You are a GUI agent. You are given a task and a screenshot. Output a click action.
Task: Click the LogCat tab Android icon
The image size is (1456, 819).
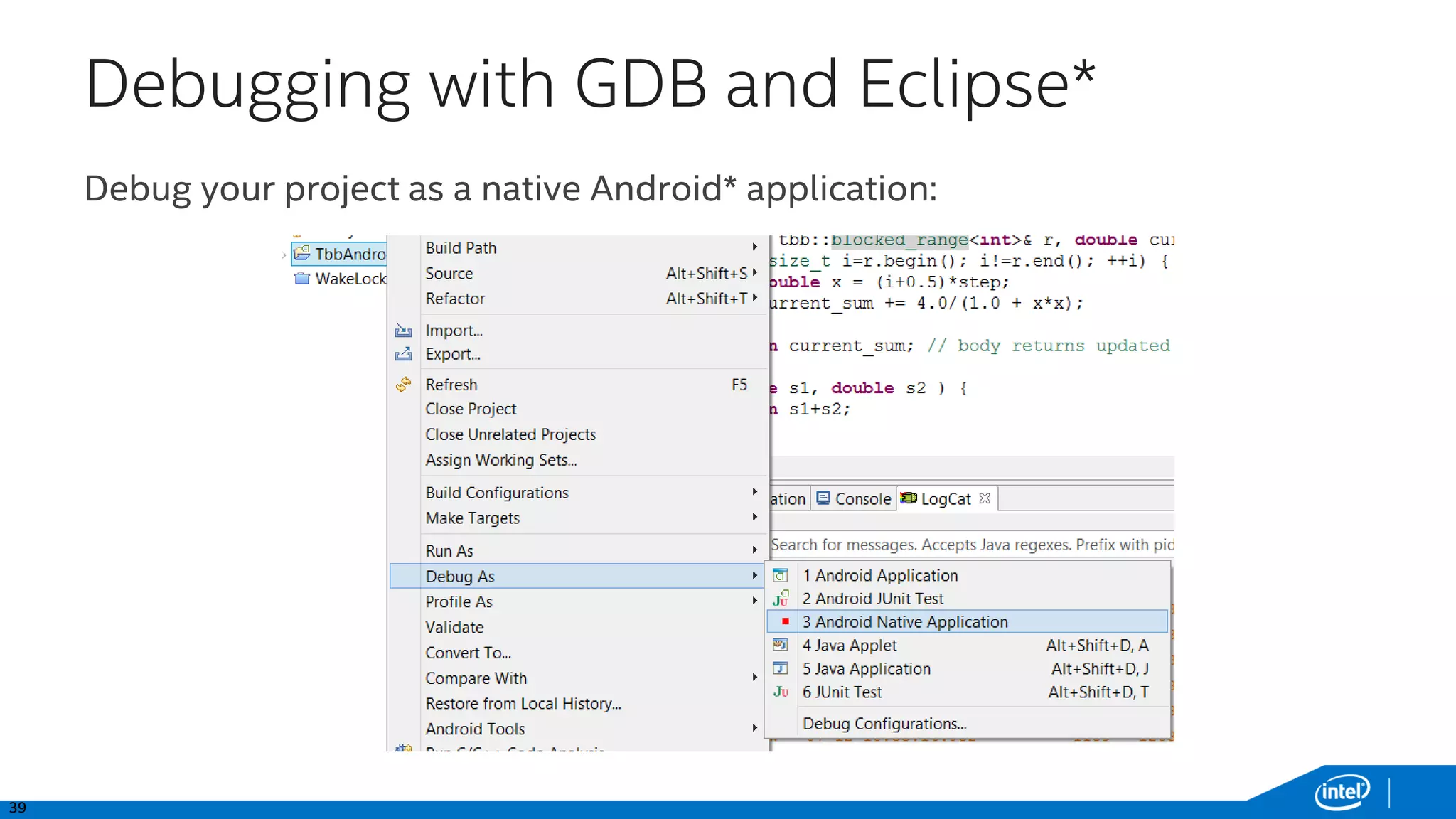[909, 498]
